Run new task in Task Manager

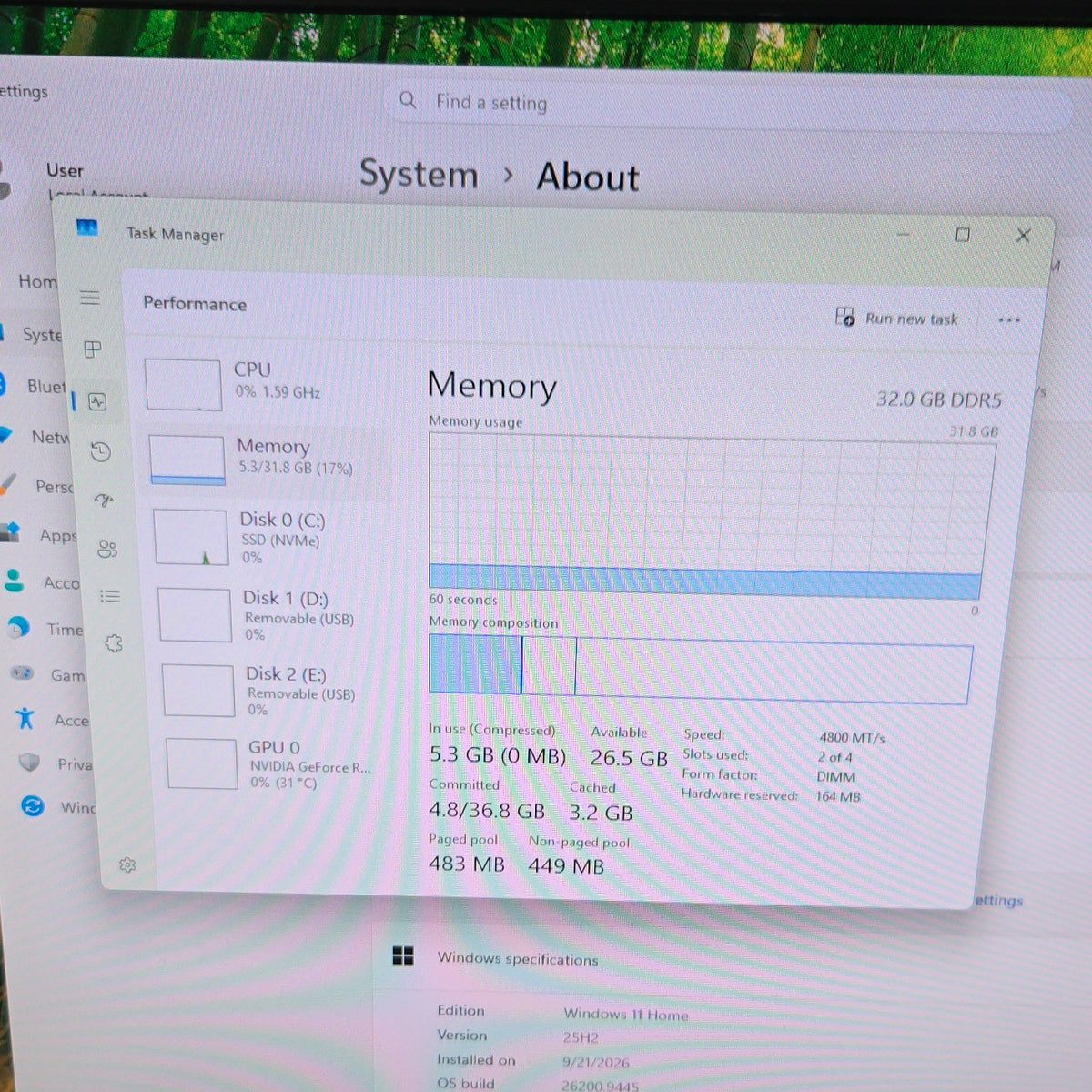(896, 318)
